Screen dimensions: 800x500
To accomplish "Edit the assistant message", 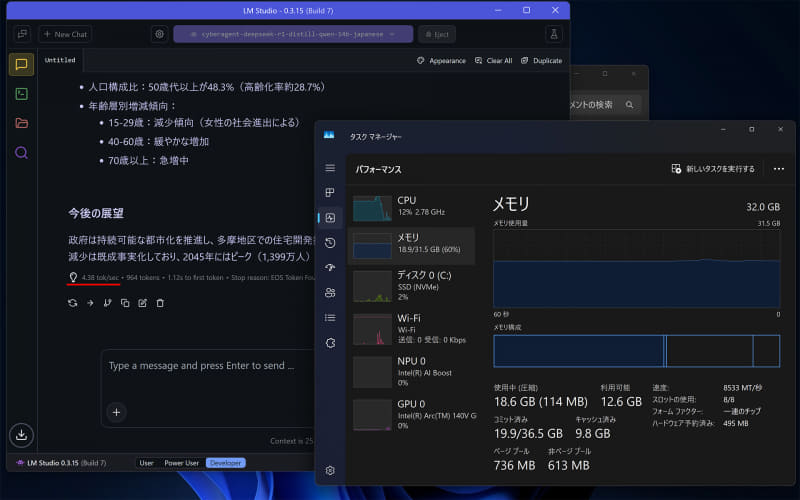I will 142,303.
